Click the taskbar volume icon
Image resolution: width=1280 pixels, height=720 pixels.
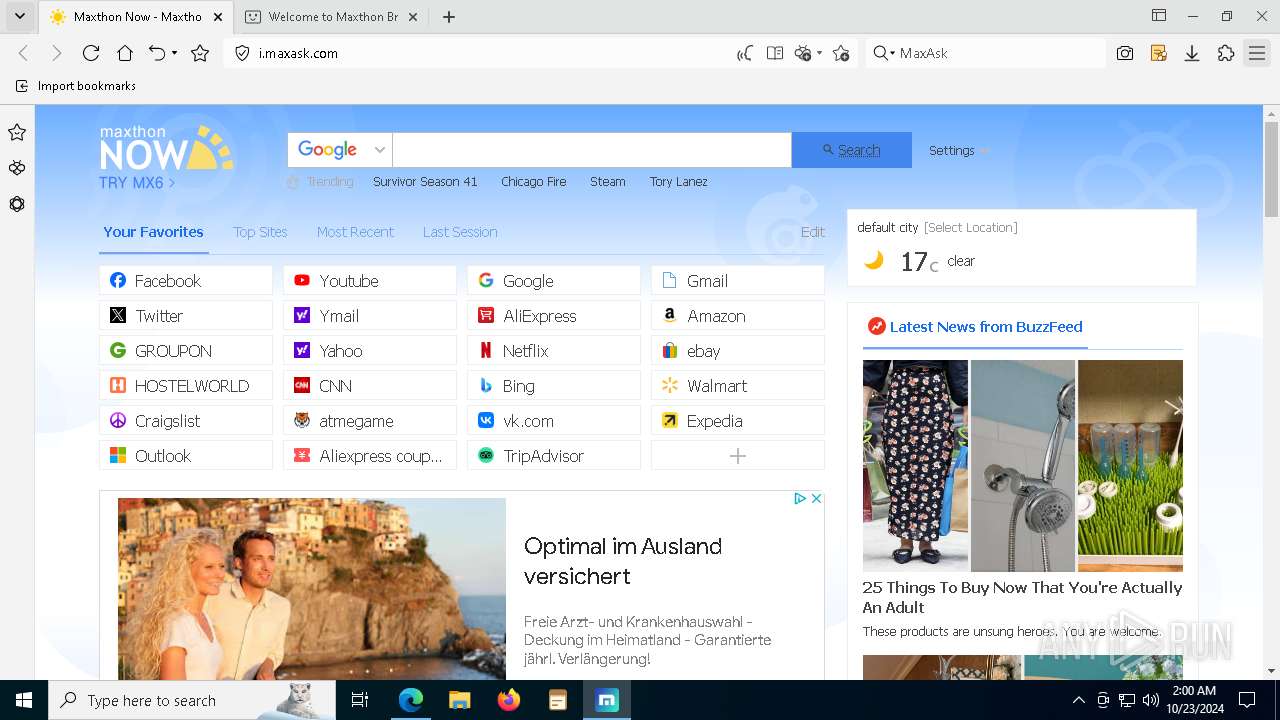click(x=1150, y=700)
